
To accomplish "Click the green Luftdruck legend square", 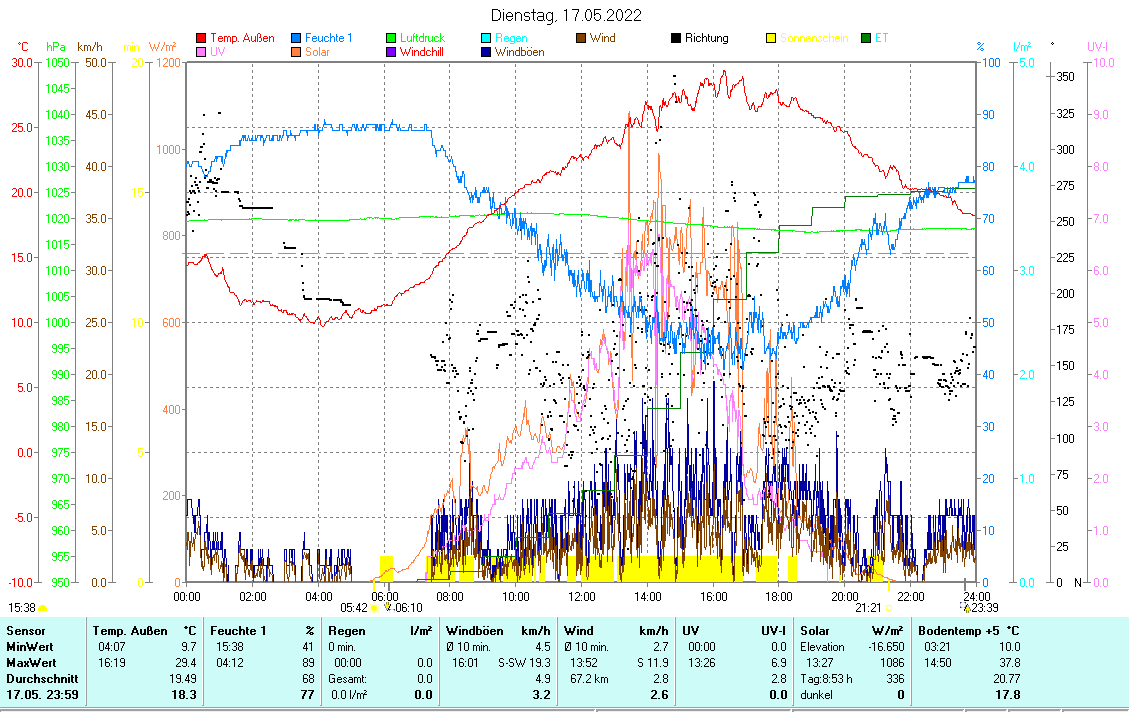I will click(x=392, y=38).
